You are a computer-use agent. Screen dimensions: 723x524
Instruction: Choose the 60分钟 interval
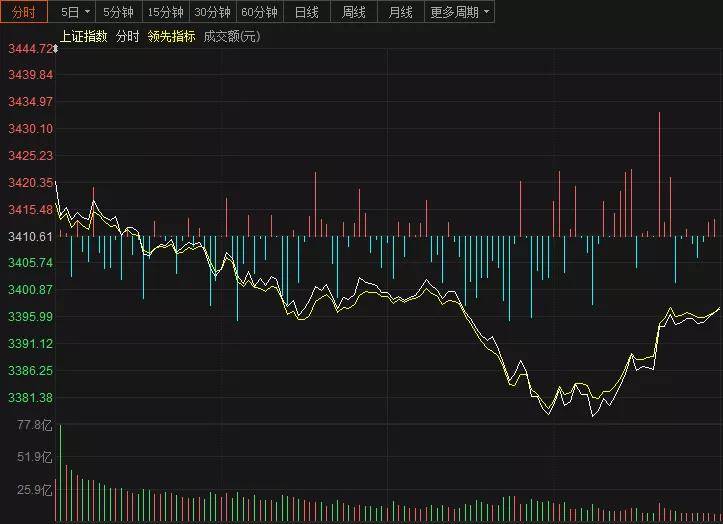(259, 12)
